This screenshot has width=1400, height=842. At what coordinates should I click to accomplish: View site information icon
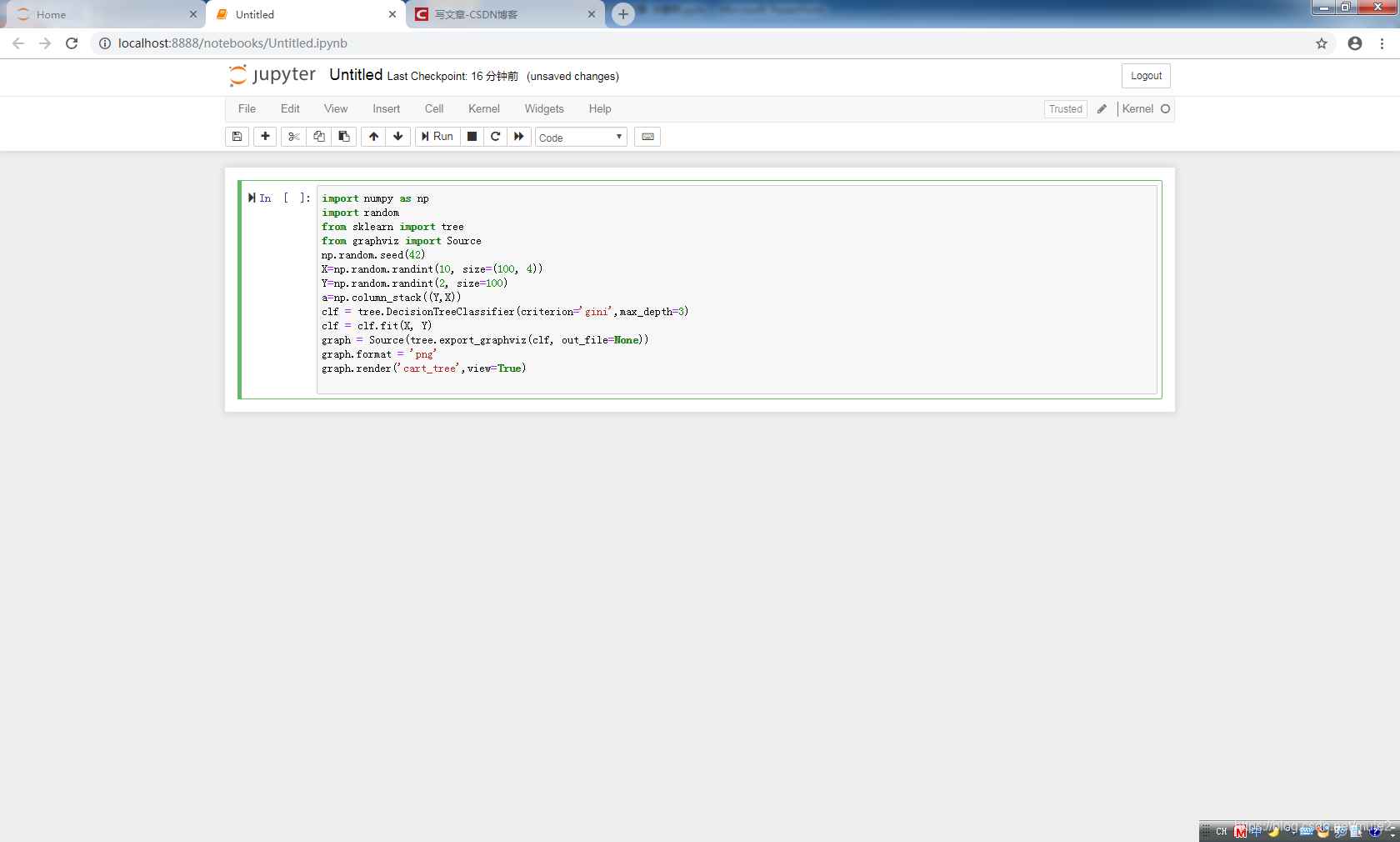pos(105,43)
